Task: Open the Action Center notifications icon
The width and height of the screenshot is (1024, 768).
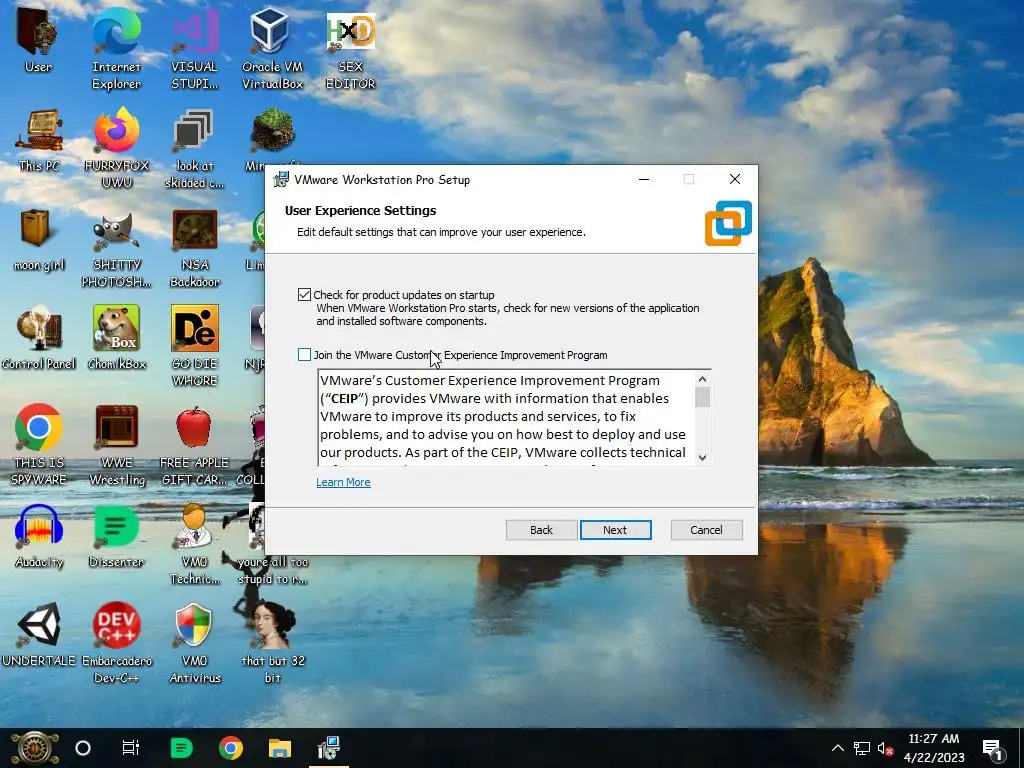Action: point(993,748)
